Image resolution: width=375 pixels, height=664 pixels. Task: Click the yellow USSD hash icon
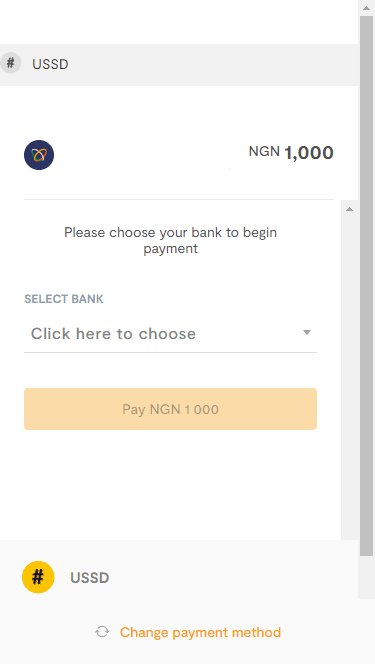click(38, 577)
